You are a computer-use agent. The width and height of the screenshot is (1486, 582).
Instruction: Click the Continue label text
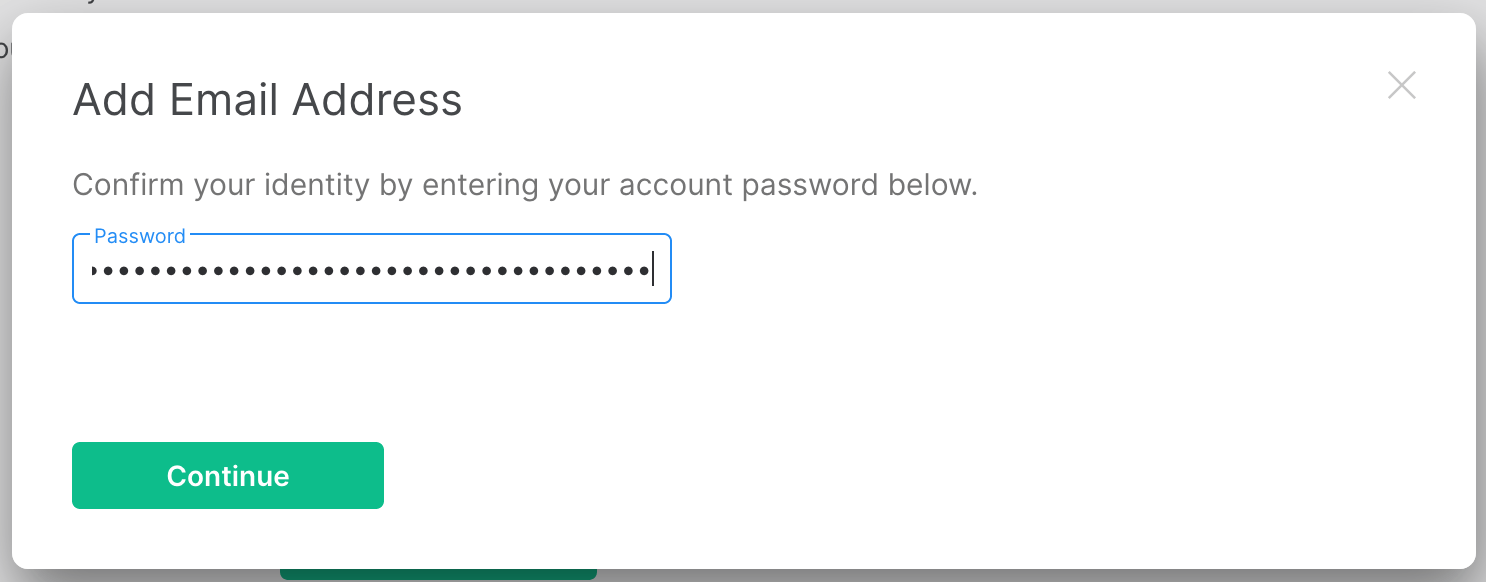pyautogui.click(x=228, y=476)
